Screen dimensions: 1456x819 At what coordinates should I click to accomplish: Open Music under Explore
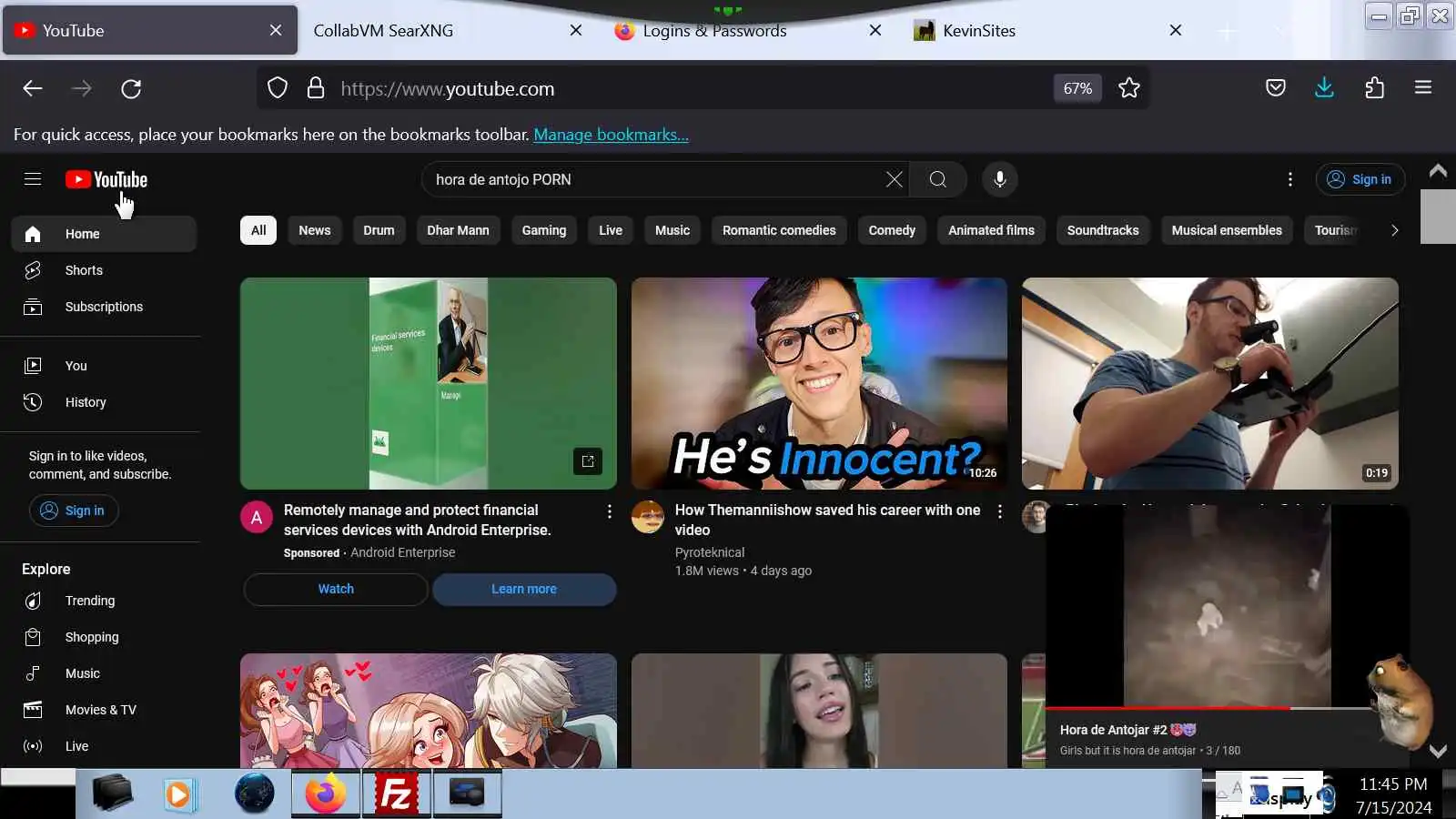point(104,673)
